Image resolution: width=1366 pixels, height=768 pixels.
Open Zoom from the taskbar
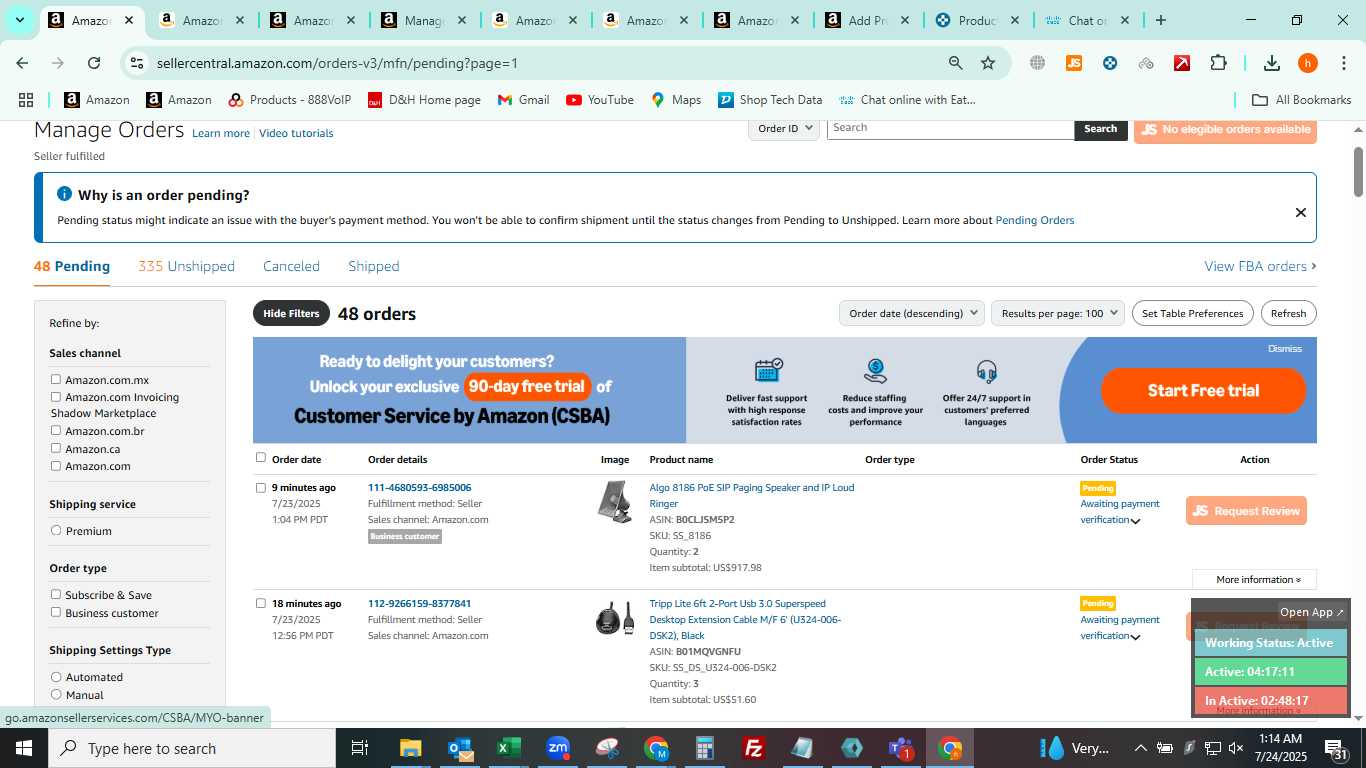tap(558, 748)
